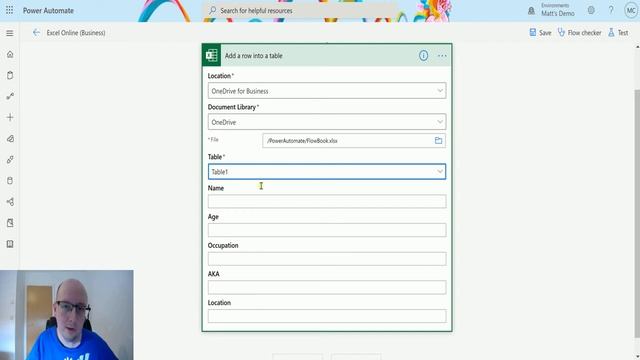This screenshot has height=360, width=640.
Task: Open Learn book icon in sidebar
Action: coord(10,244)
